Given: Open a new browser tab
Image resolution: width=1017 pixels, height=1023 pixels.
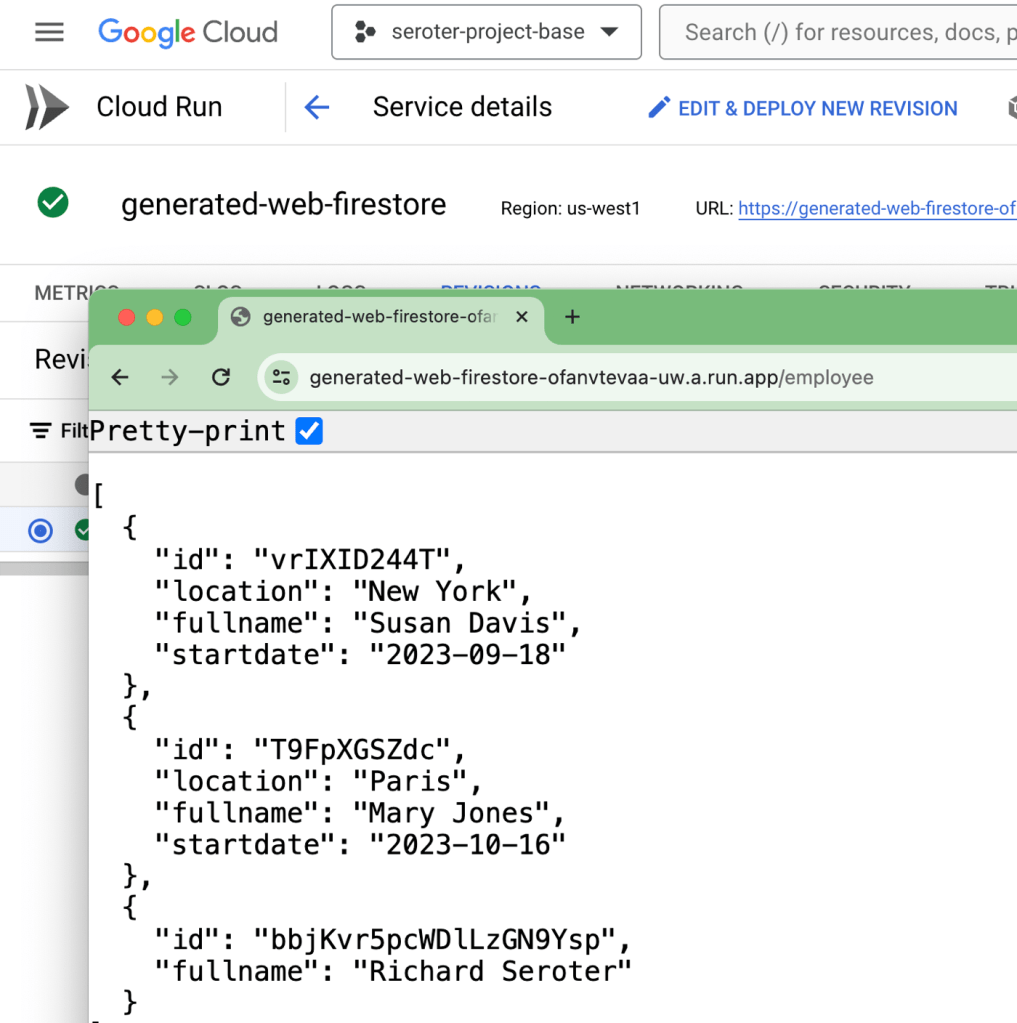Looking at the screenshot, I should pyautogui.click(x=572, y=317).
